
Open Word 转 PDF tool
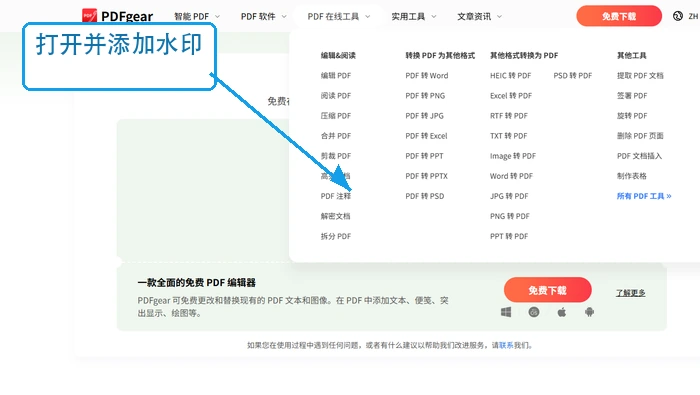coord(511,176)
